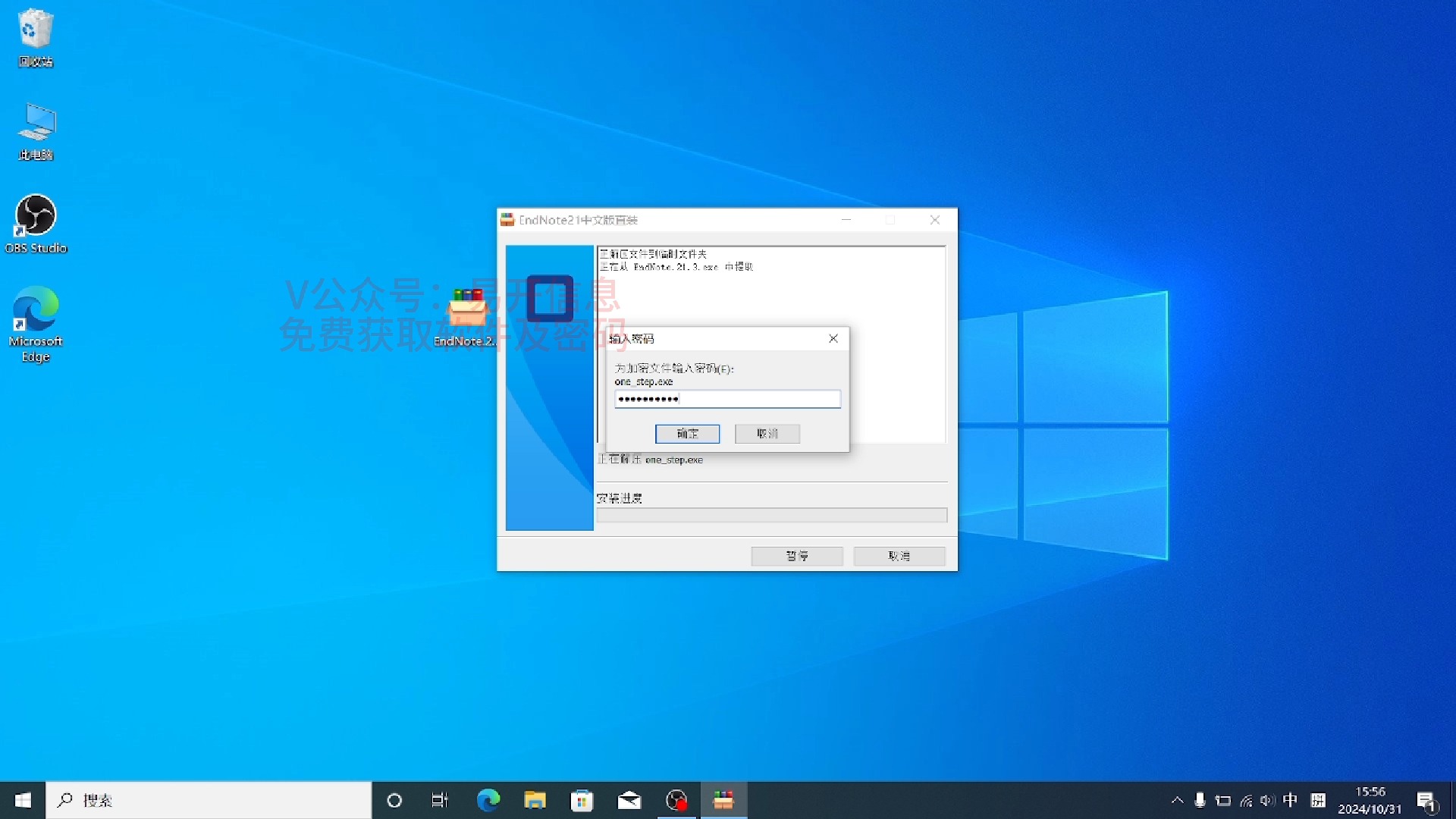
Task: Click the taskbar search box
Action: coord(209,800)
